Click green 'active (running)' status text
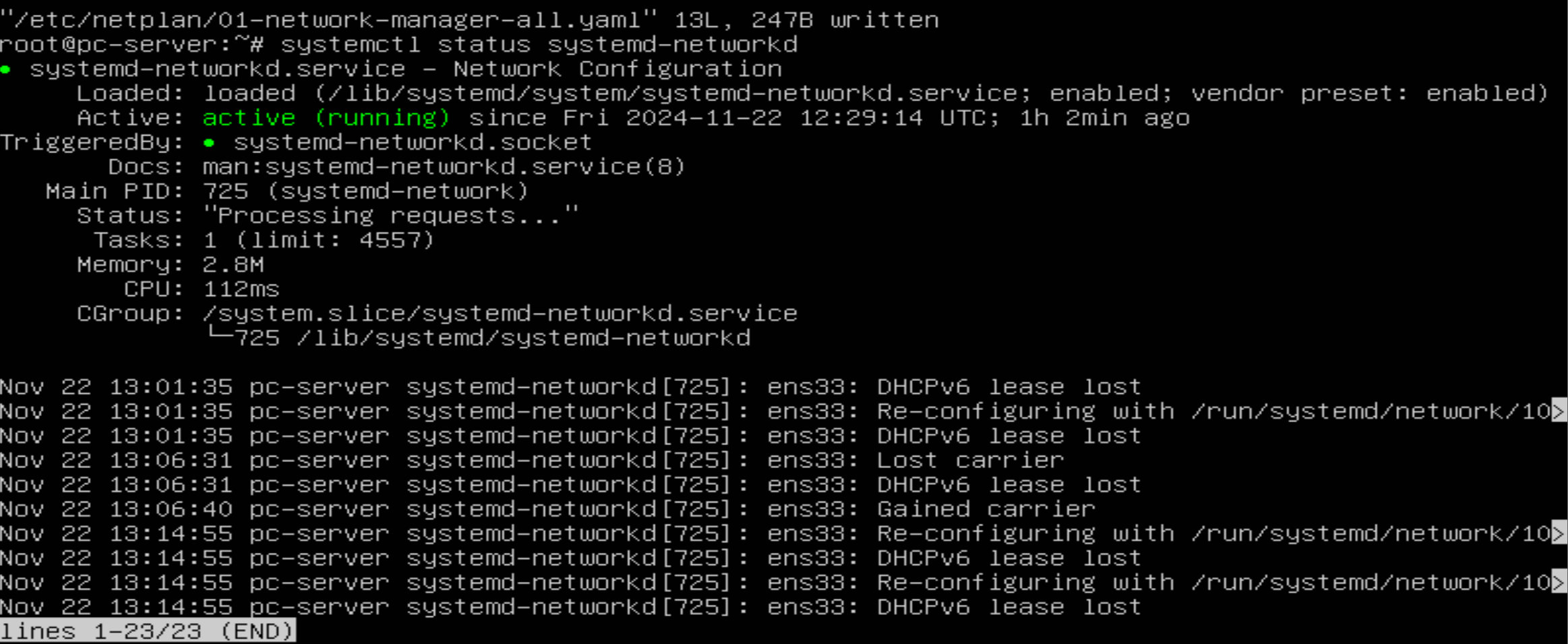 pos(326,118)
